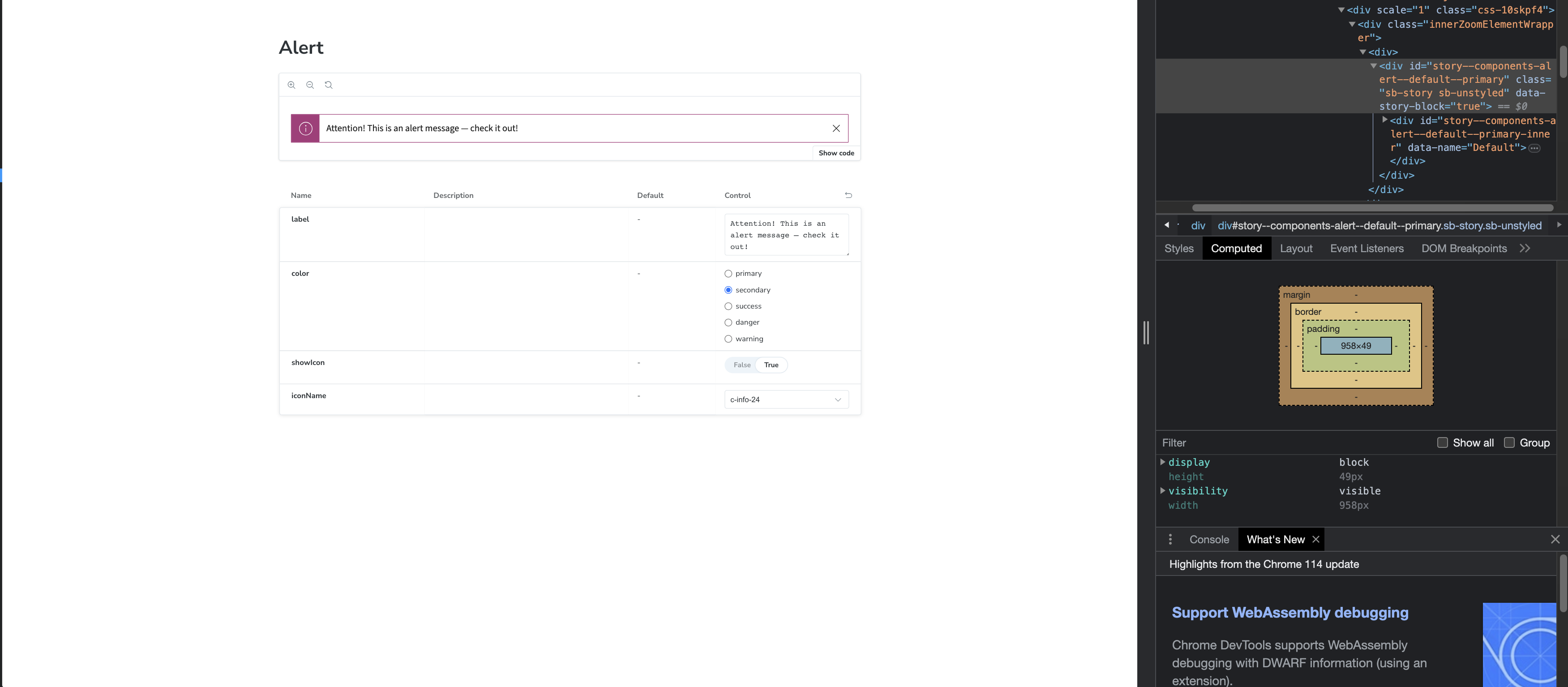This screenshot has width=1568, height=687.
Task: Reset all controls with the undo icon
Action: 848,195
